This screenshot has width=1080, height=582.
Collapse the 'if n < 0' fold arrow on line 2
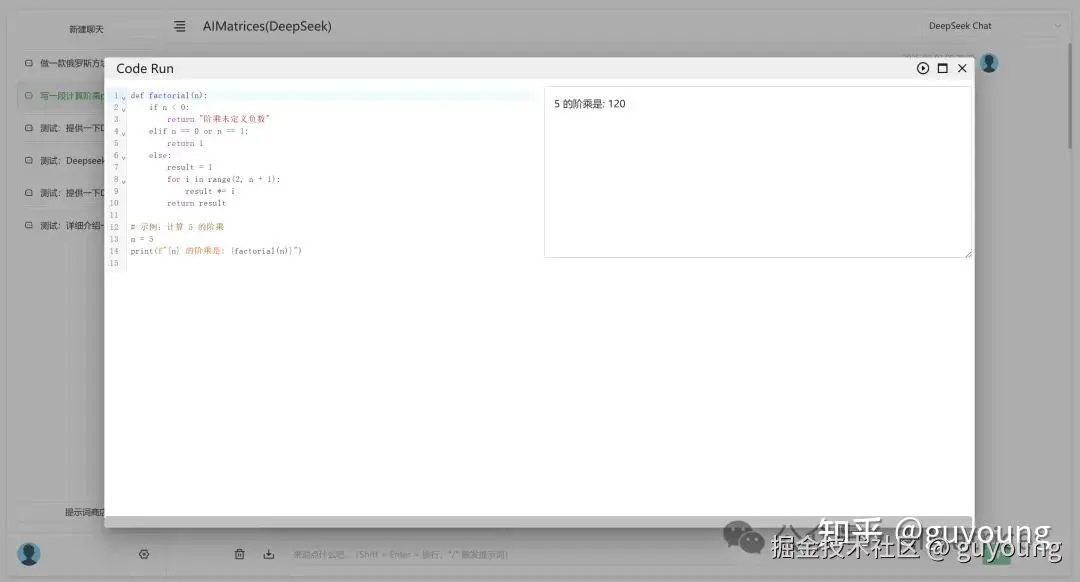(124, 109)
